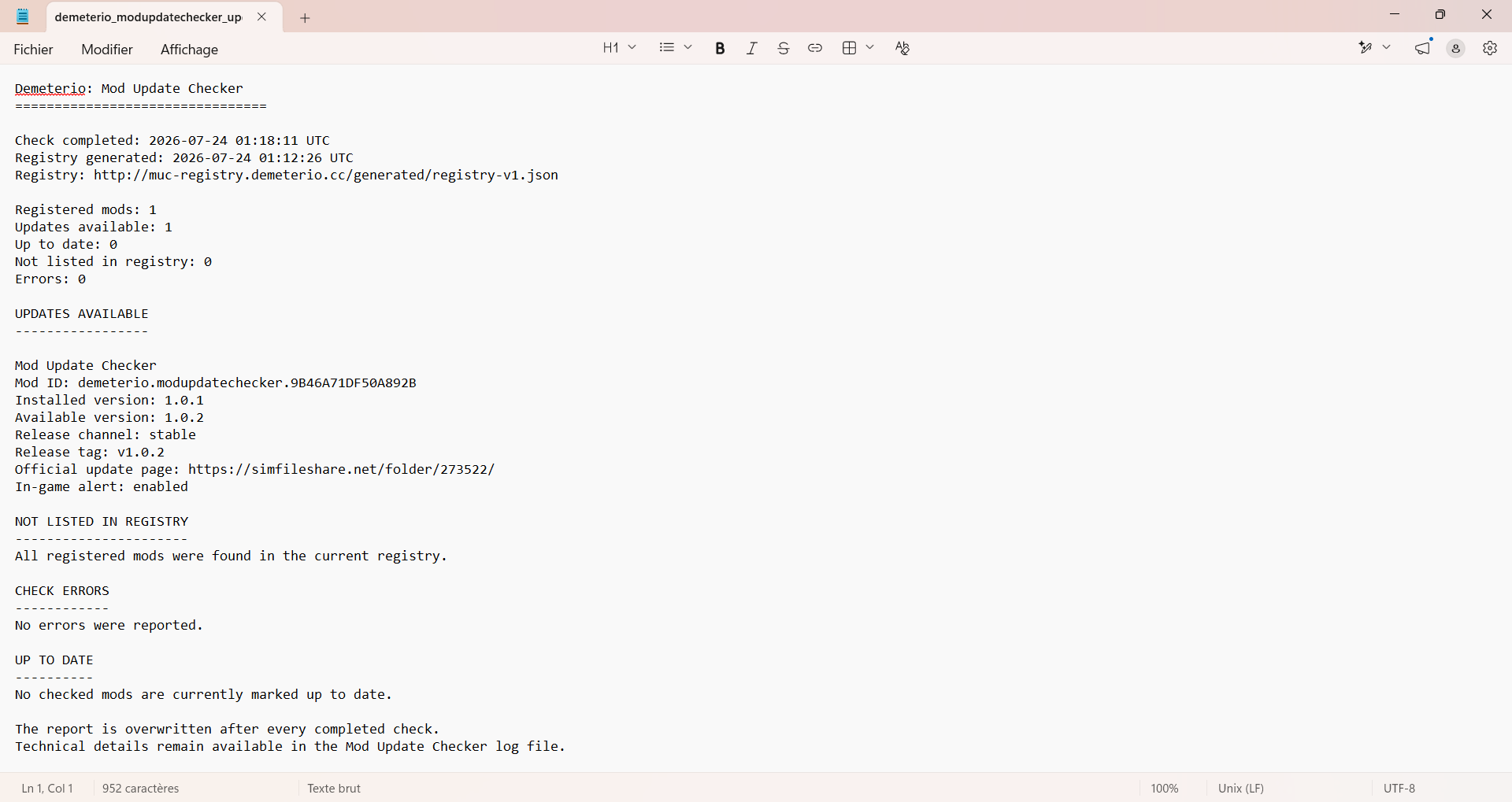Image resolution: width=1512 pixels, height=802 pixels.
Task: Open the AI rewrite pen tool
Action: [1366, 48]
